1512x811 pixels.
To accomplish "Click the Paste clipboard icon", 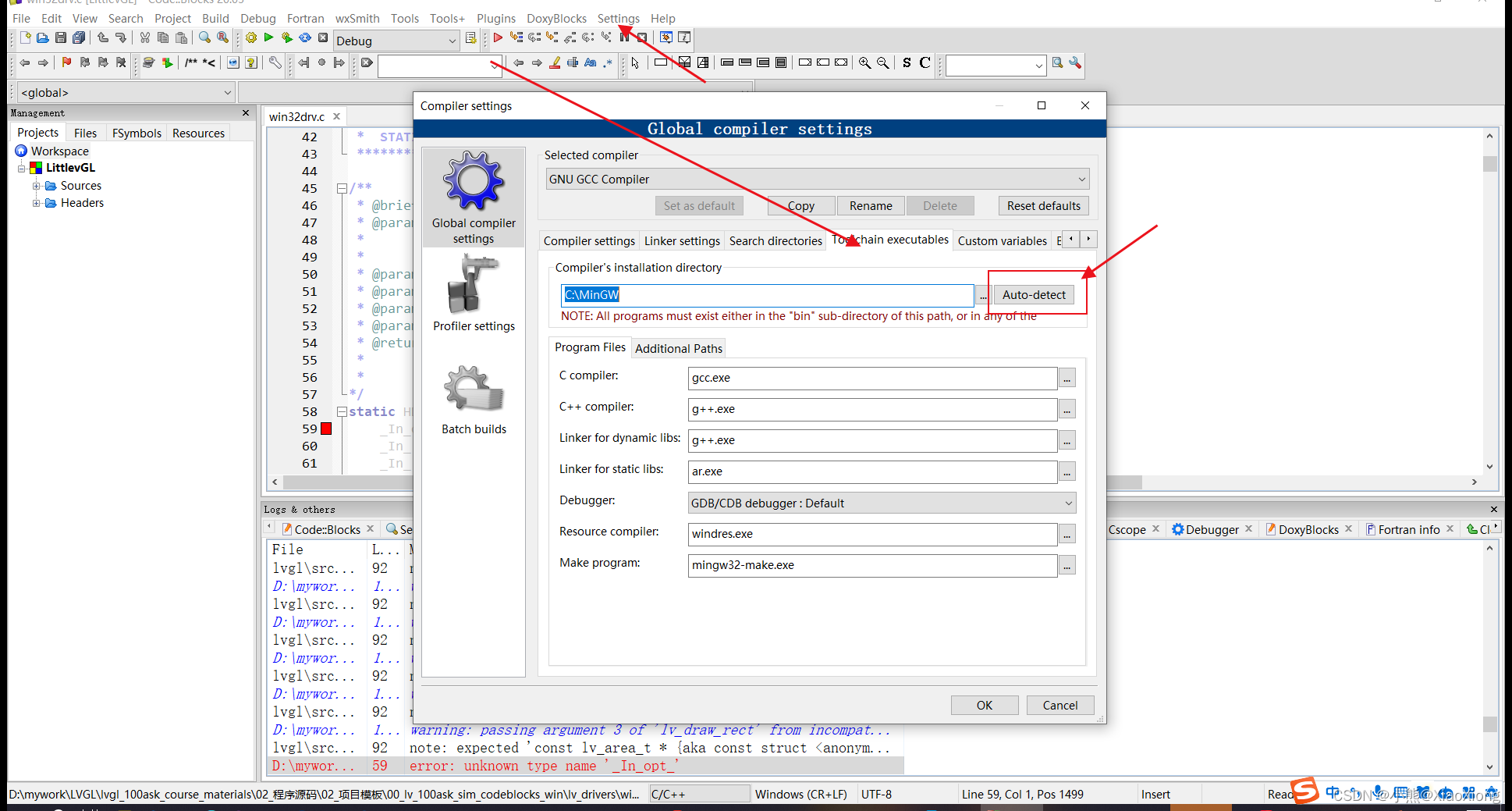I will pos(182,37).
